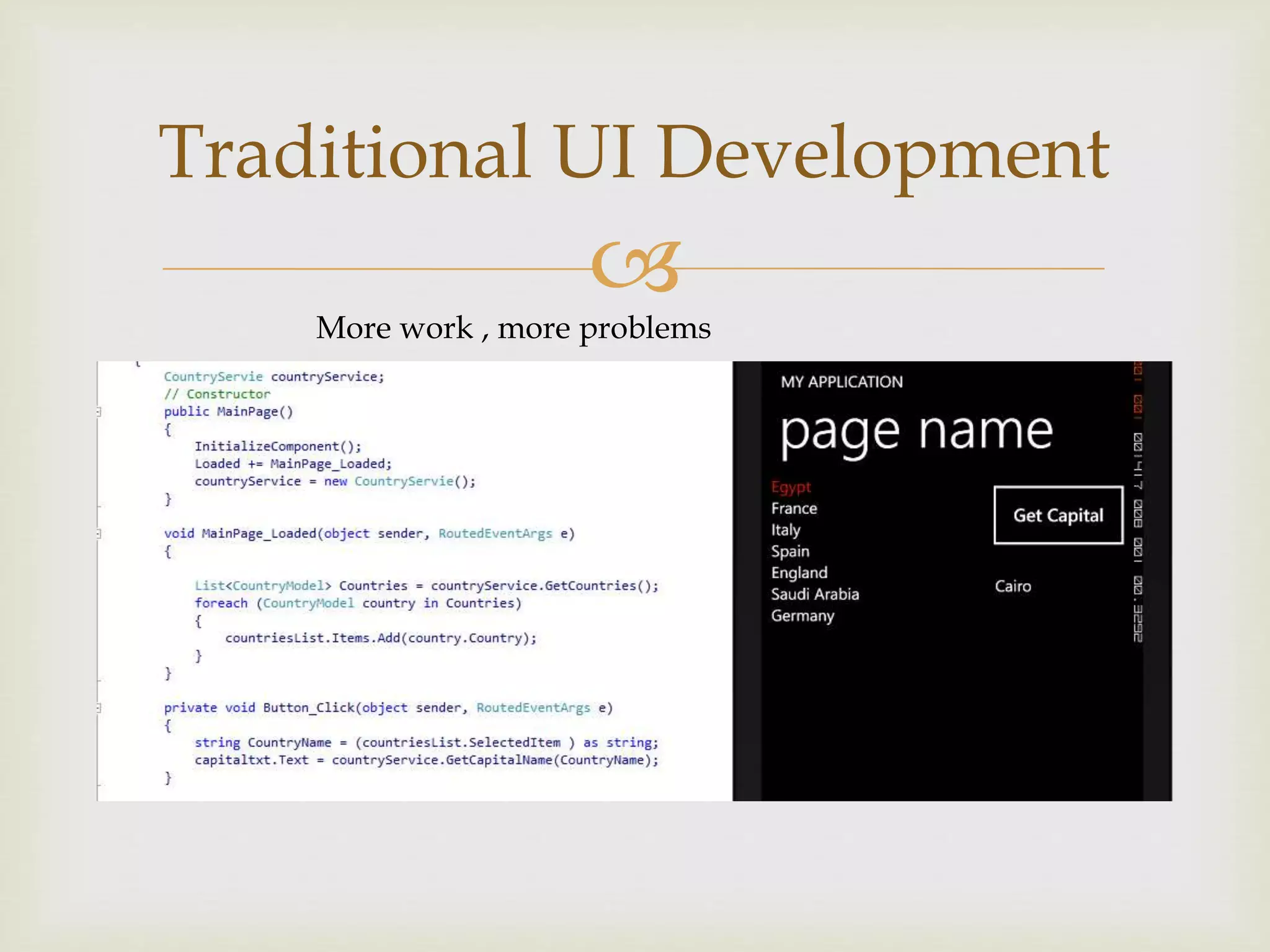The image size is (1270, 952).
Task: Select England from the list
Action: coord(799,573)
